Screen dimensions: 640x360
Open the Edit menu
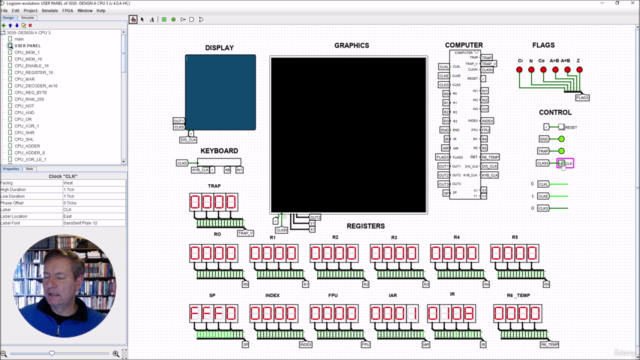click(16, 11)
